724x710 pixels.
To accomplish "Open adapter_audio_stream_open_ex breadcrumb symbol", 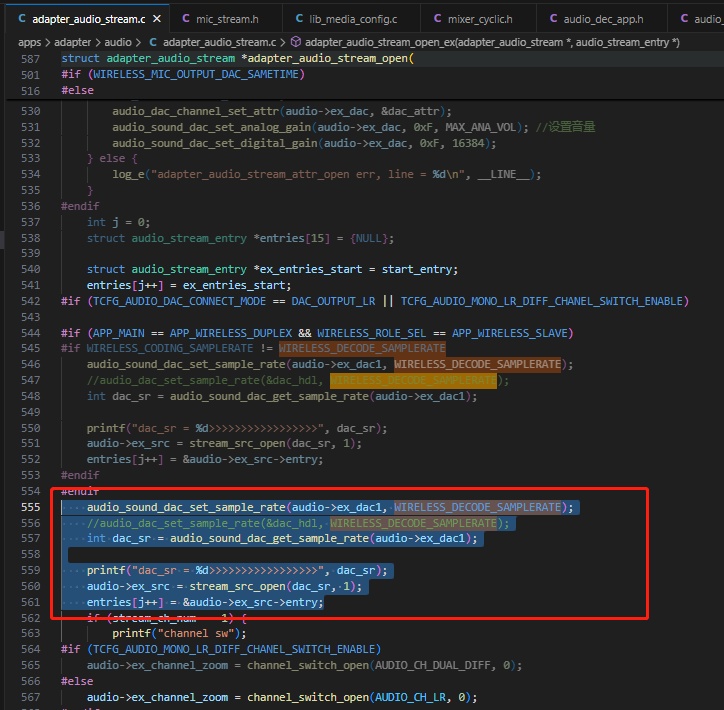I will [x=492, y=42].
